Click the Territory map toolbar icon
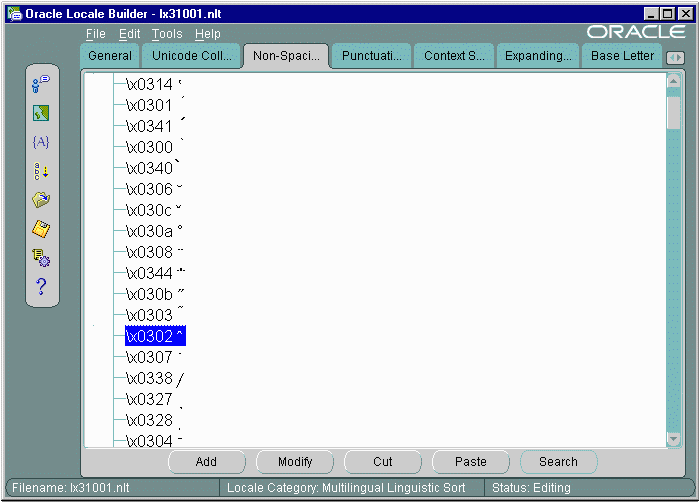The image size is (700, 503). pos(41,114)
